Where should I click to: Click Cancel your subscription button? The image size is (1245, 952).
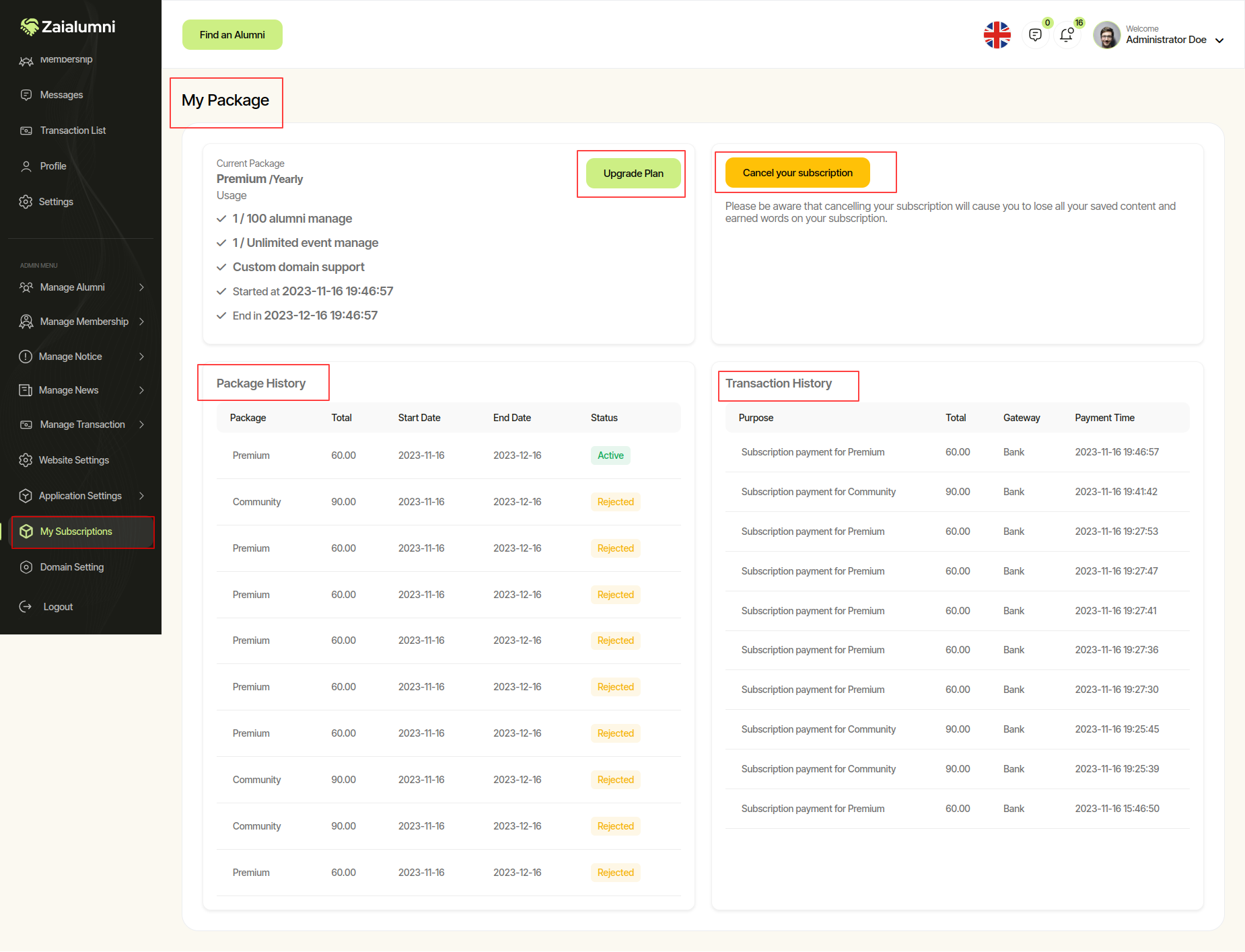tap(797, 173)
